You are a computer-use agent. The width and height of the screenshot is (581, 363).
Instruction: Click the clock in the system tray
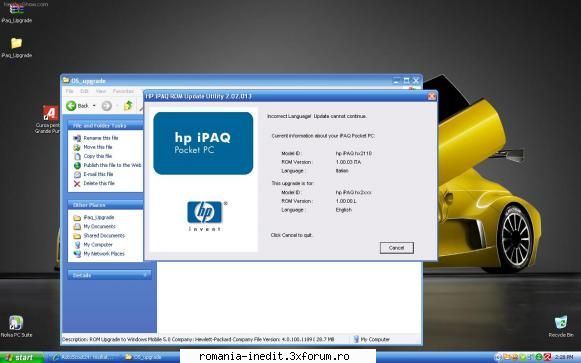coord(564,357)
